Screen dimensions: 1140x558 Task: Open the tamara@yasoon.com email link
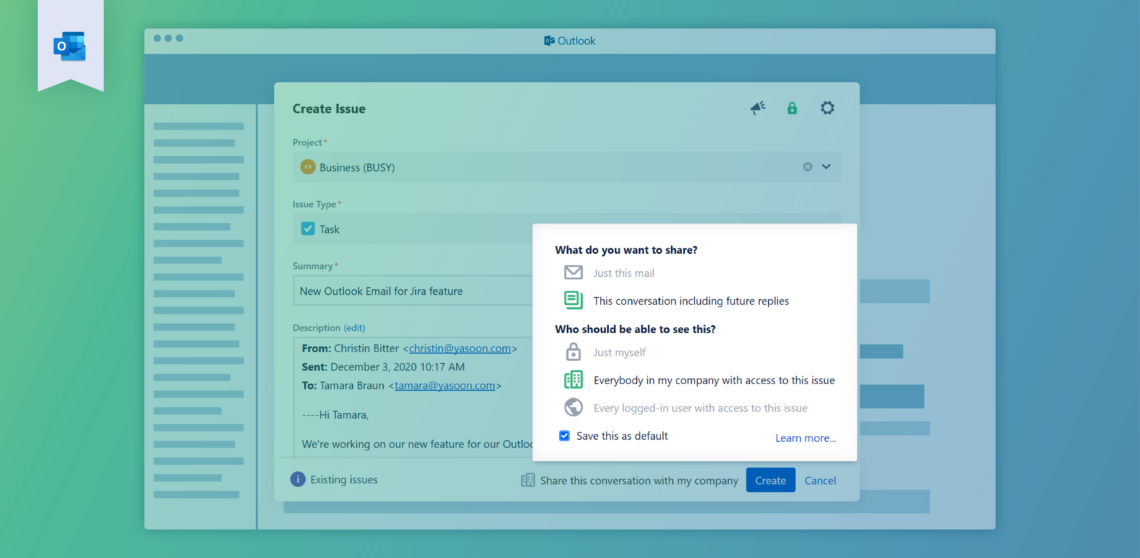pyautogui.click(x=445, y=386)
